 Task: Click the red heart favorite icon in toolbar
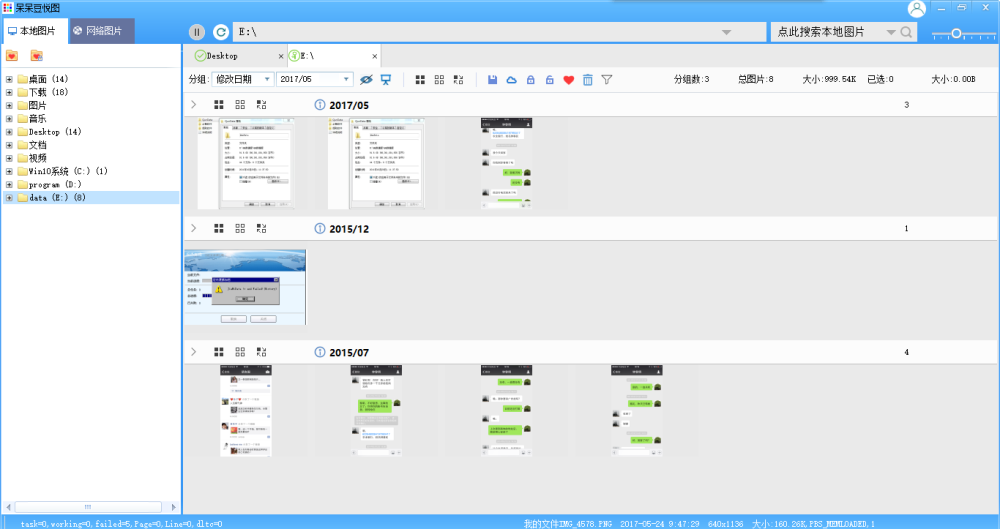tap(568, 80)
